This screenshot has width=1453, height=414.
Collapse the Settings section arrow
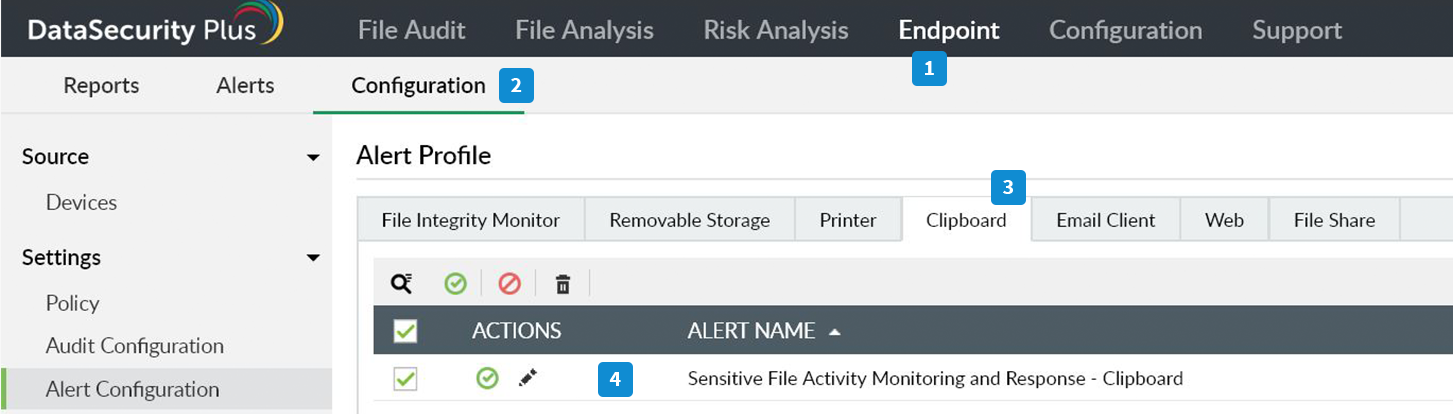[x=313, y=258]
